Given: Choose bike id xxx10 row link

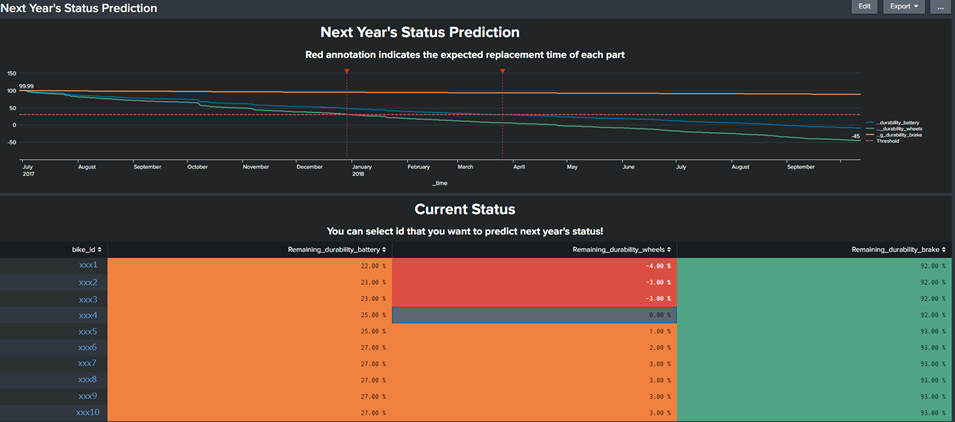Looking at the screenshot, I should (88, 412).
